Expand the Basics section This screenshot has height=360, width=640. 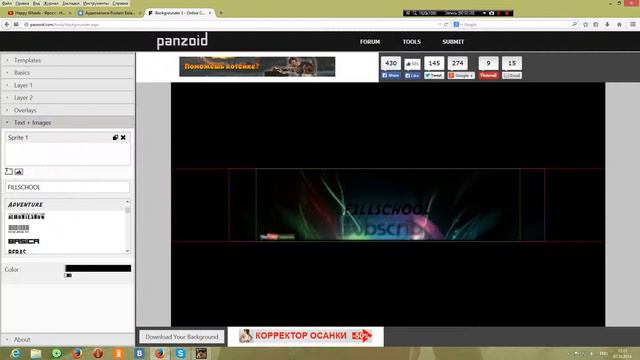68,73
